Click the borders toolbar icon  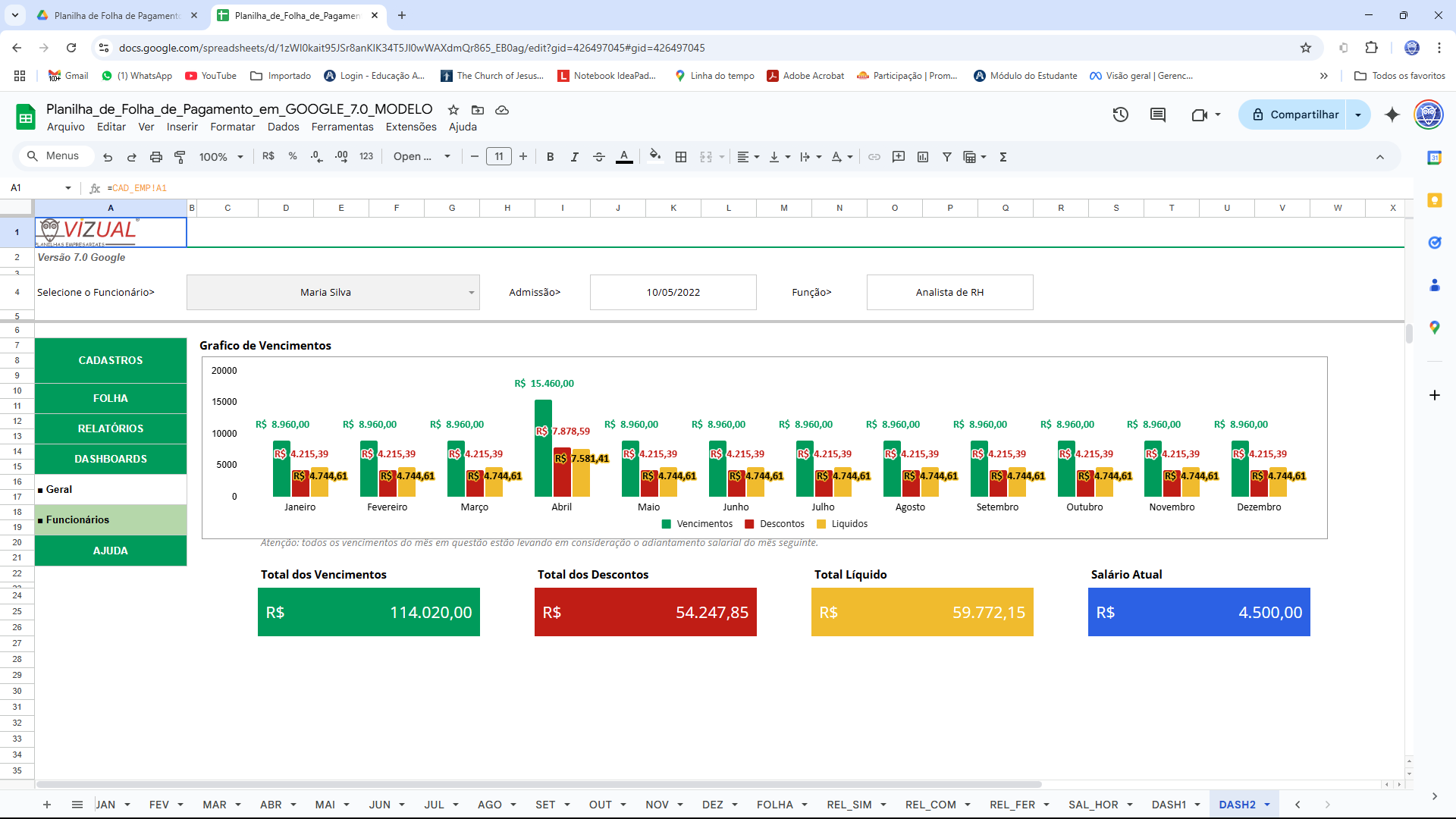[681, 157]
